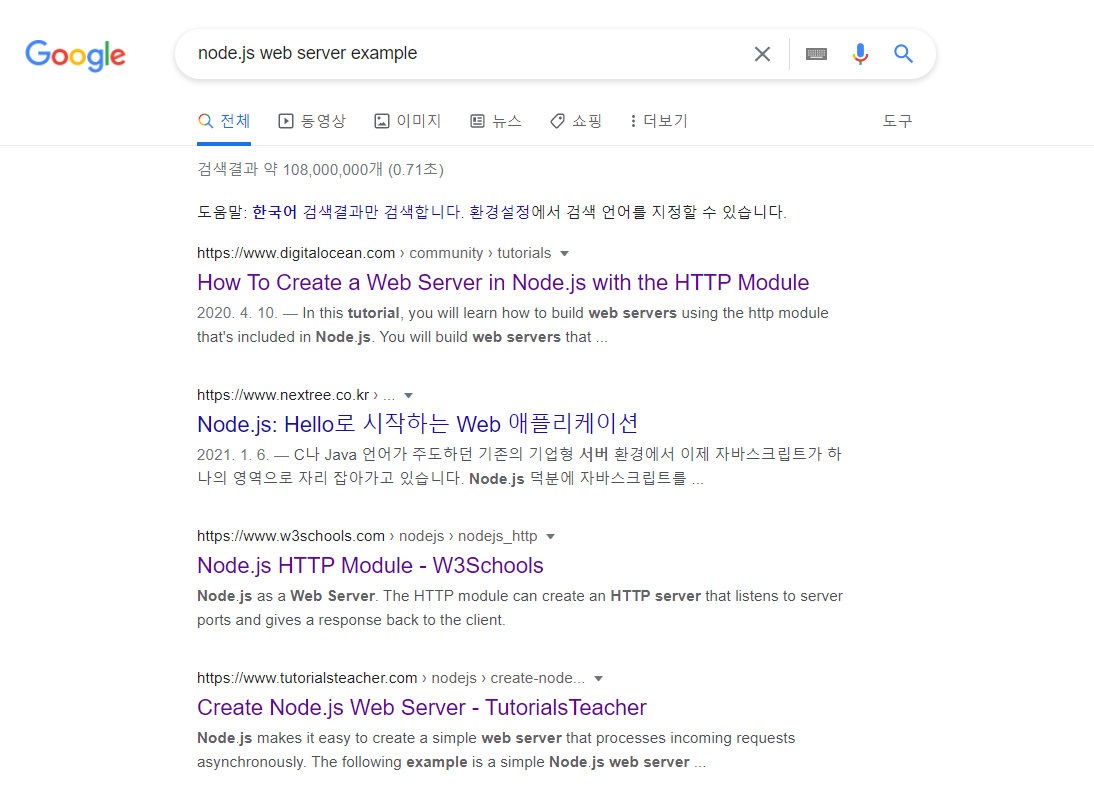Click the 2021. 1. 6. snippet date
1094x786 pixels.
click(232, 455)
